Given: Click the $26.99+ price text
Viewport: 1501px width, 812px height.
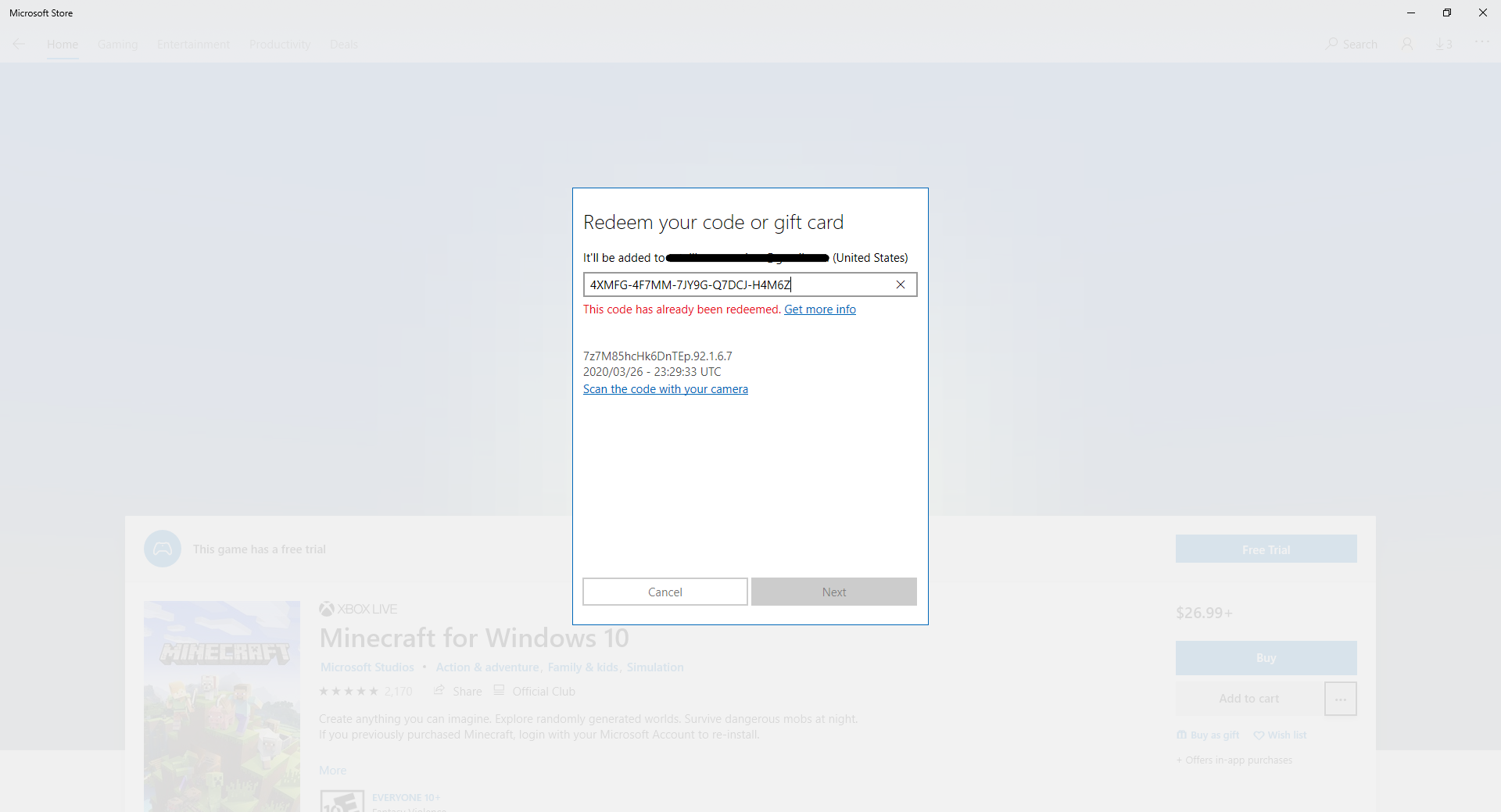Looking at the screenshot, I should click(x=1204, y=613).
